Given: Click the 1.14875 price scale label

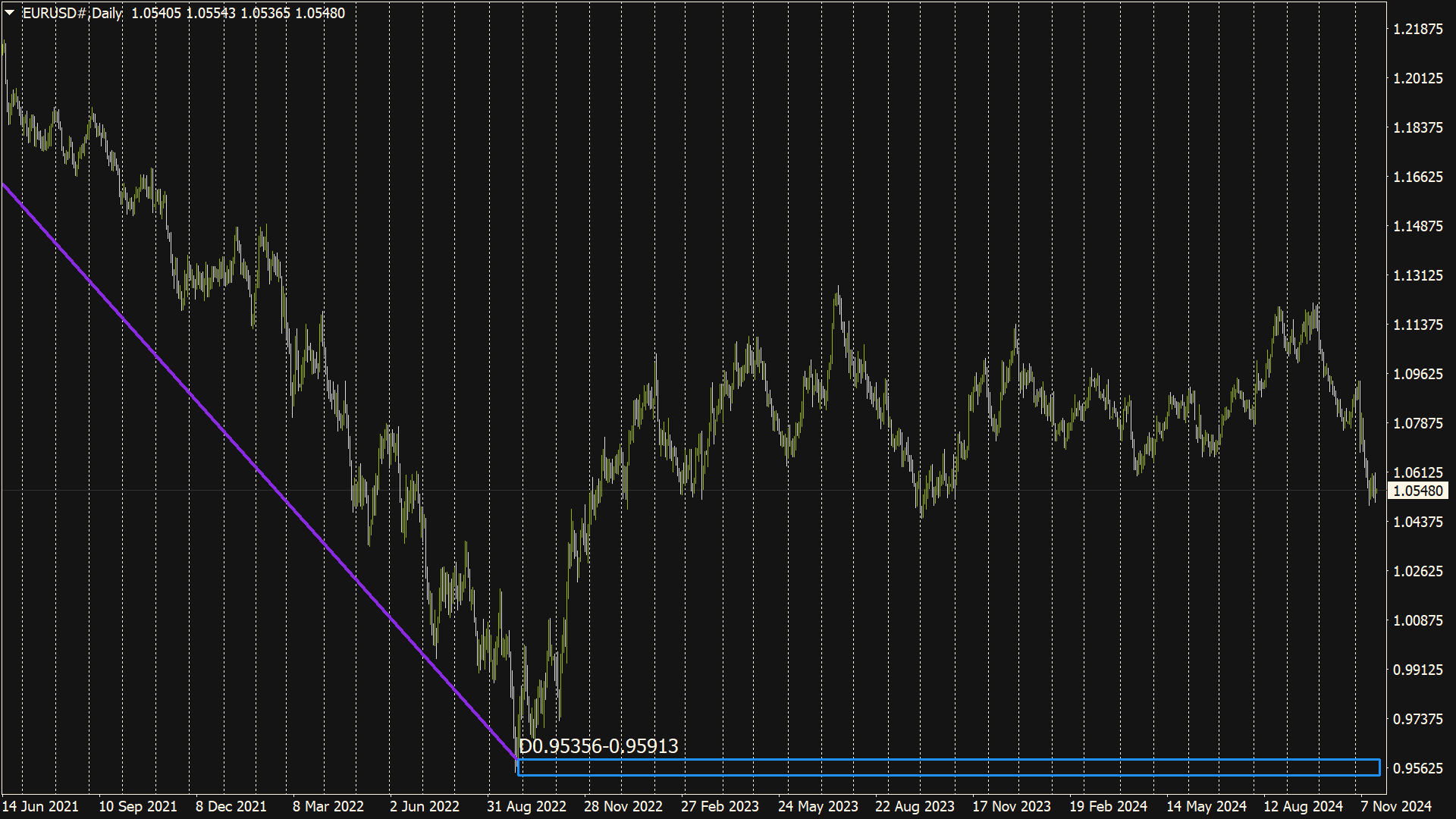Looking at the screenshot, I should pos(1417,226).
